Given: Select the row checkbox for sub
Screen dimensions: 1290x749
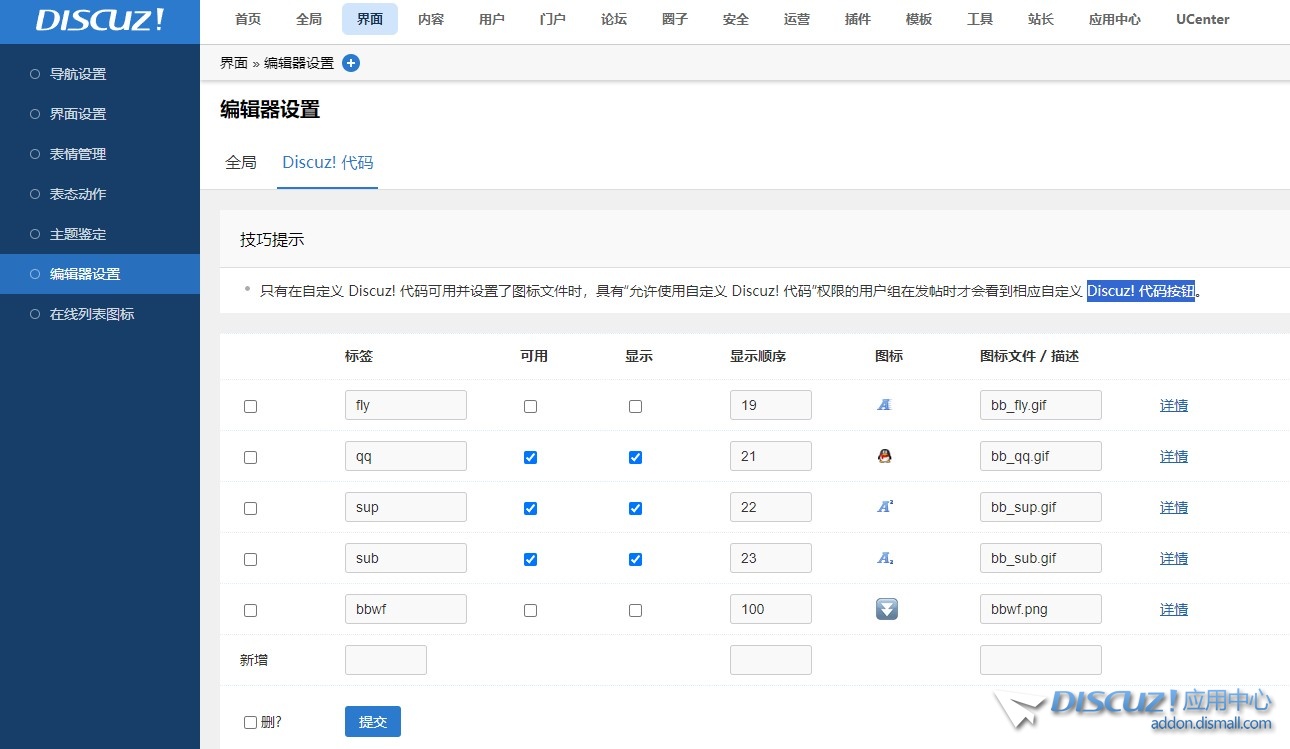Looking at the screenshot, I should click(250, 560).
